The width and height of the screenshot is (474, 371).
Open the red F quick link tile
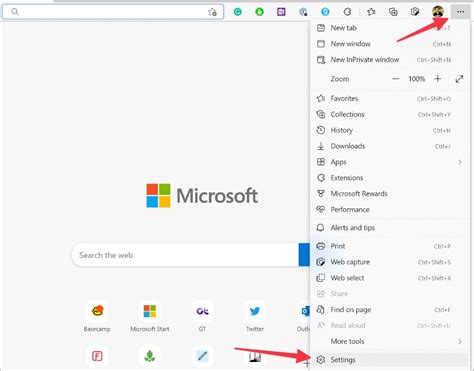point(97,356)
